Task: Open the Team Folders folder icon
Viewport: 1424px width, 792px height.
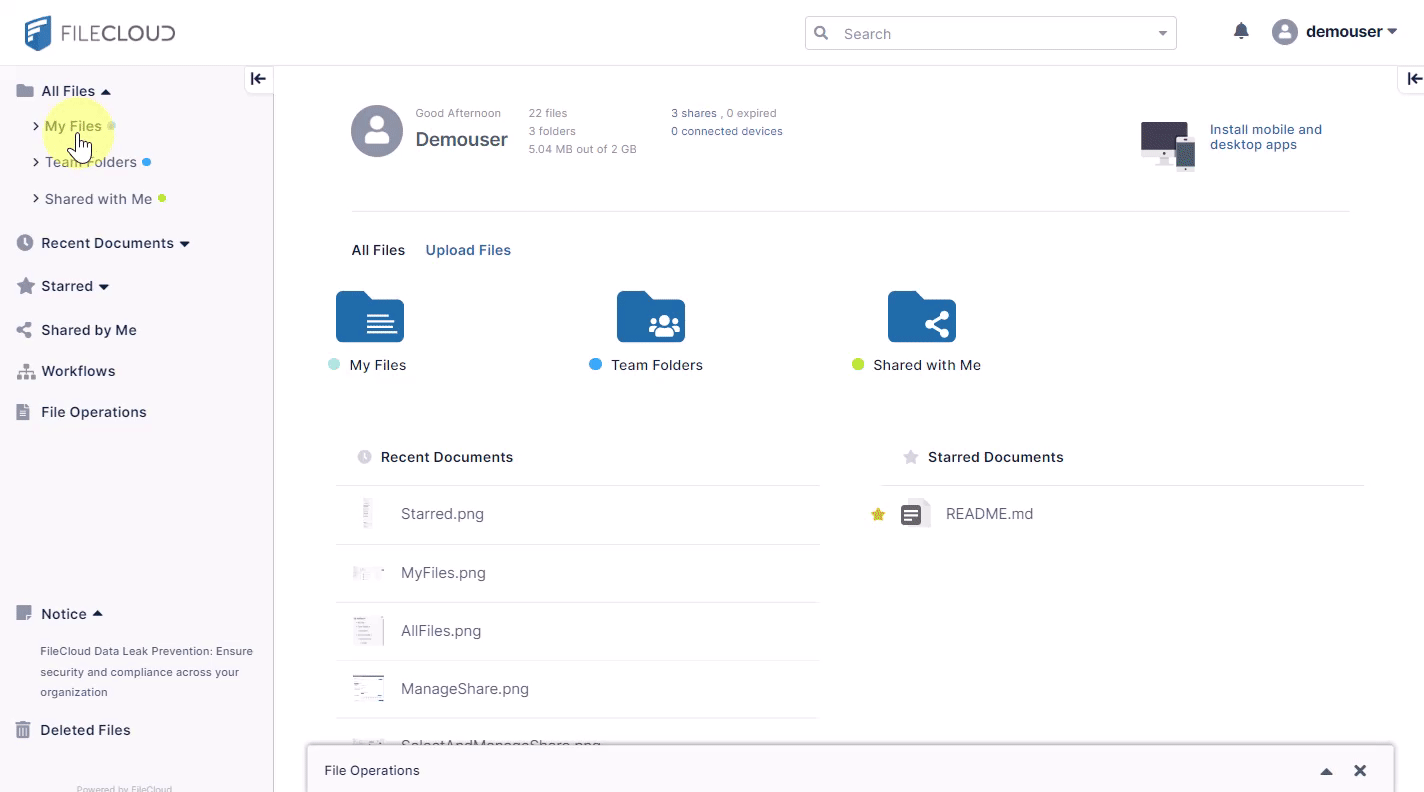Action: point(650,317)
